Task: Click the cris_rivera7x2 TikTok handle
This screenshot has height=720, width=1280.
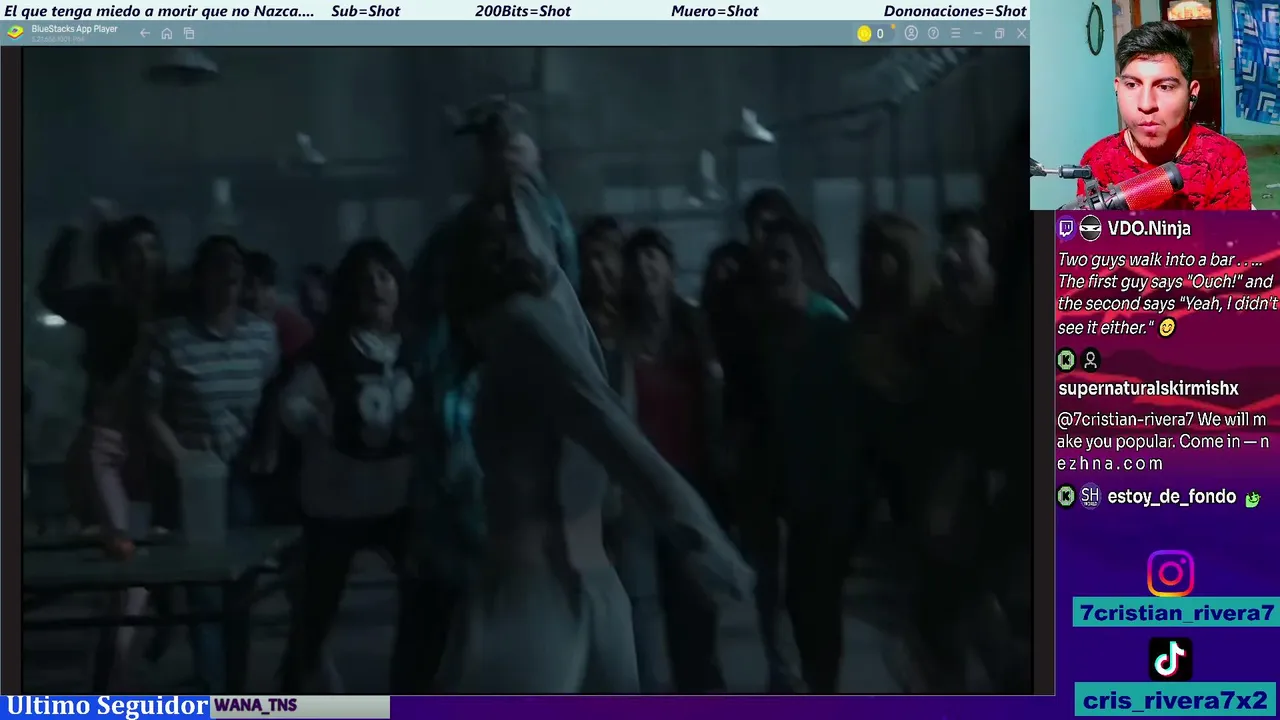Action: click(x=1175, y=701)
